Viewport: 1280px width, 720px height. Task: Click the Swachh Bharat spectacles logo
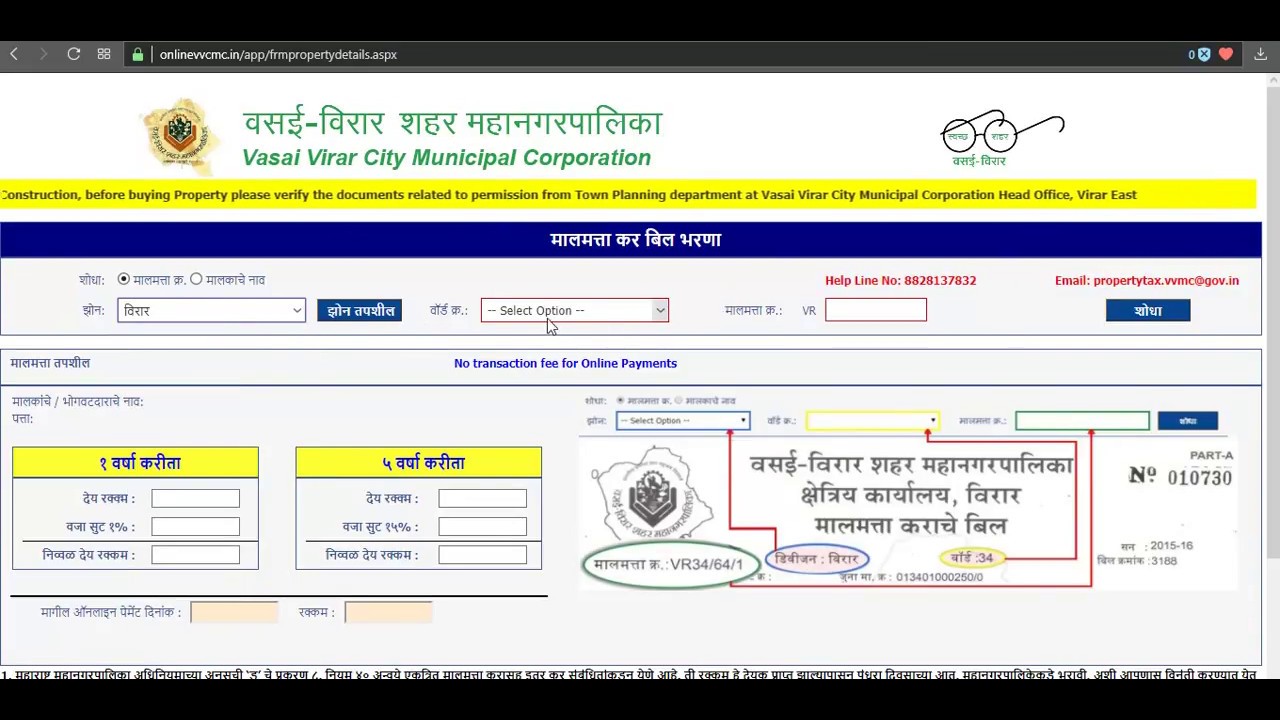click(1002, 138)
